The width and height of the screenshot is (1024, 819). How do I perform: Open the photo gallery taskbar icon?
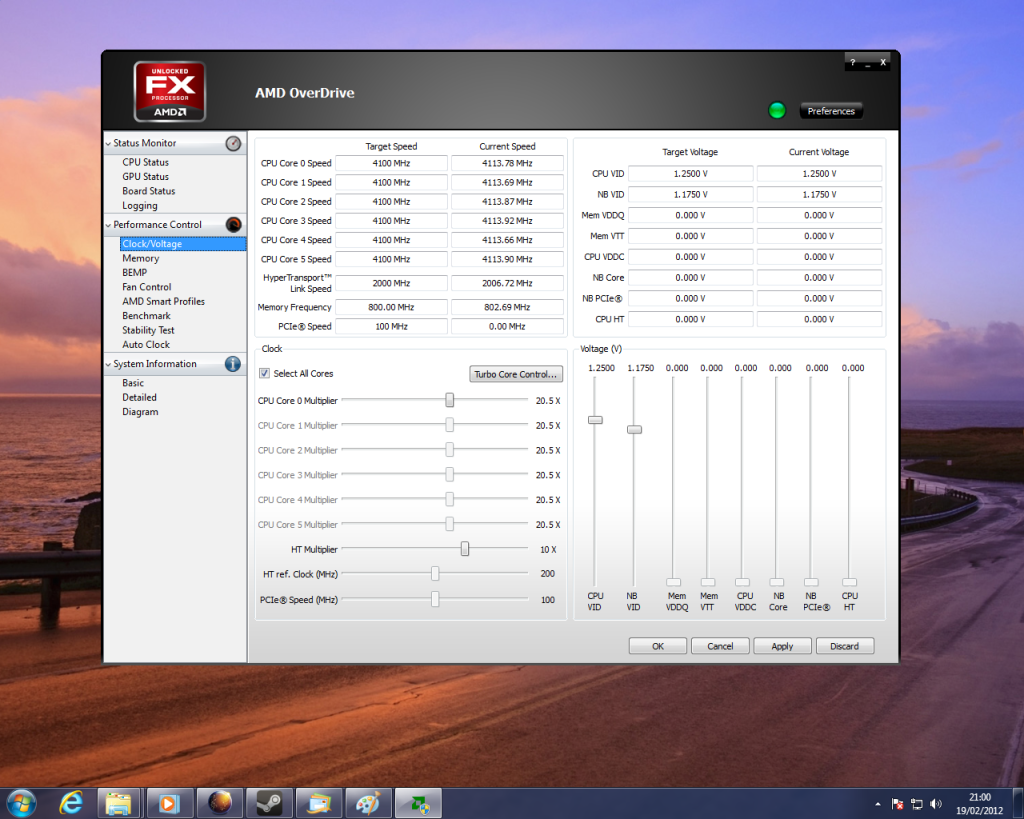coord(318,803)
